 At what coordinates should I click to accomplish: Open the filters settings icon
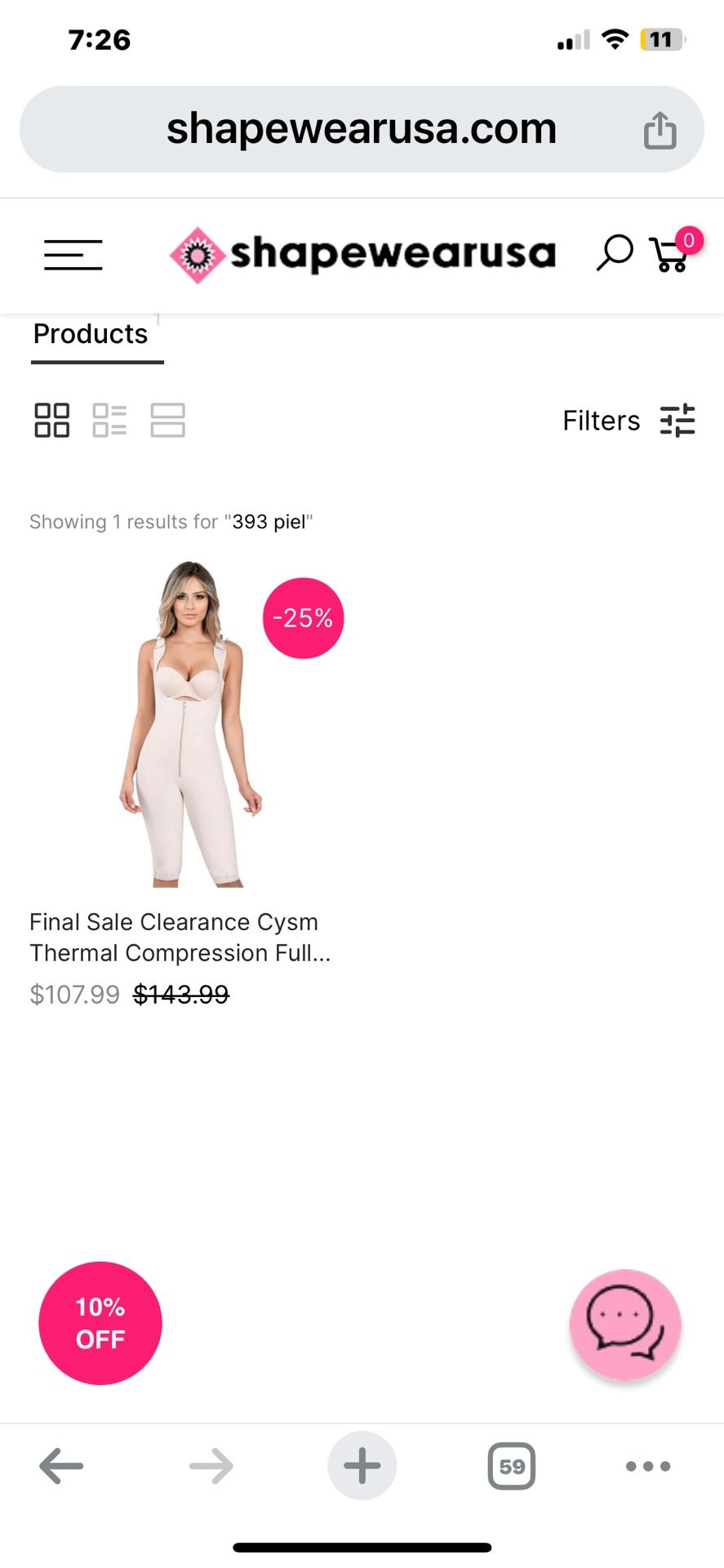[677, 420]
